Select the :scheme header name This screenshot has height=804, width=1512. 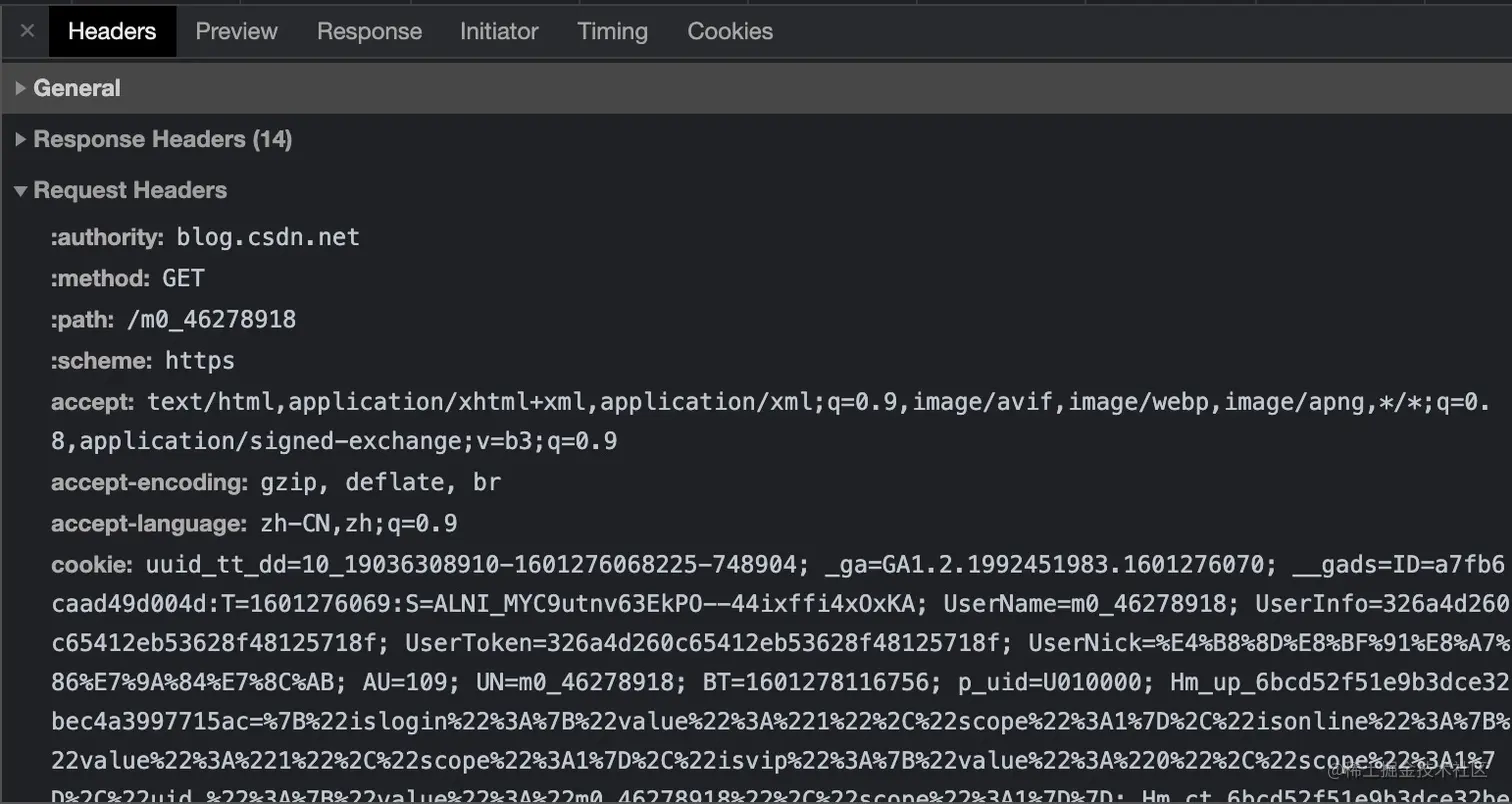point(101,360)
